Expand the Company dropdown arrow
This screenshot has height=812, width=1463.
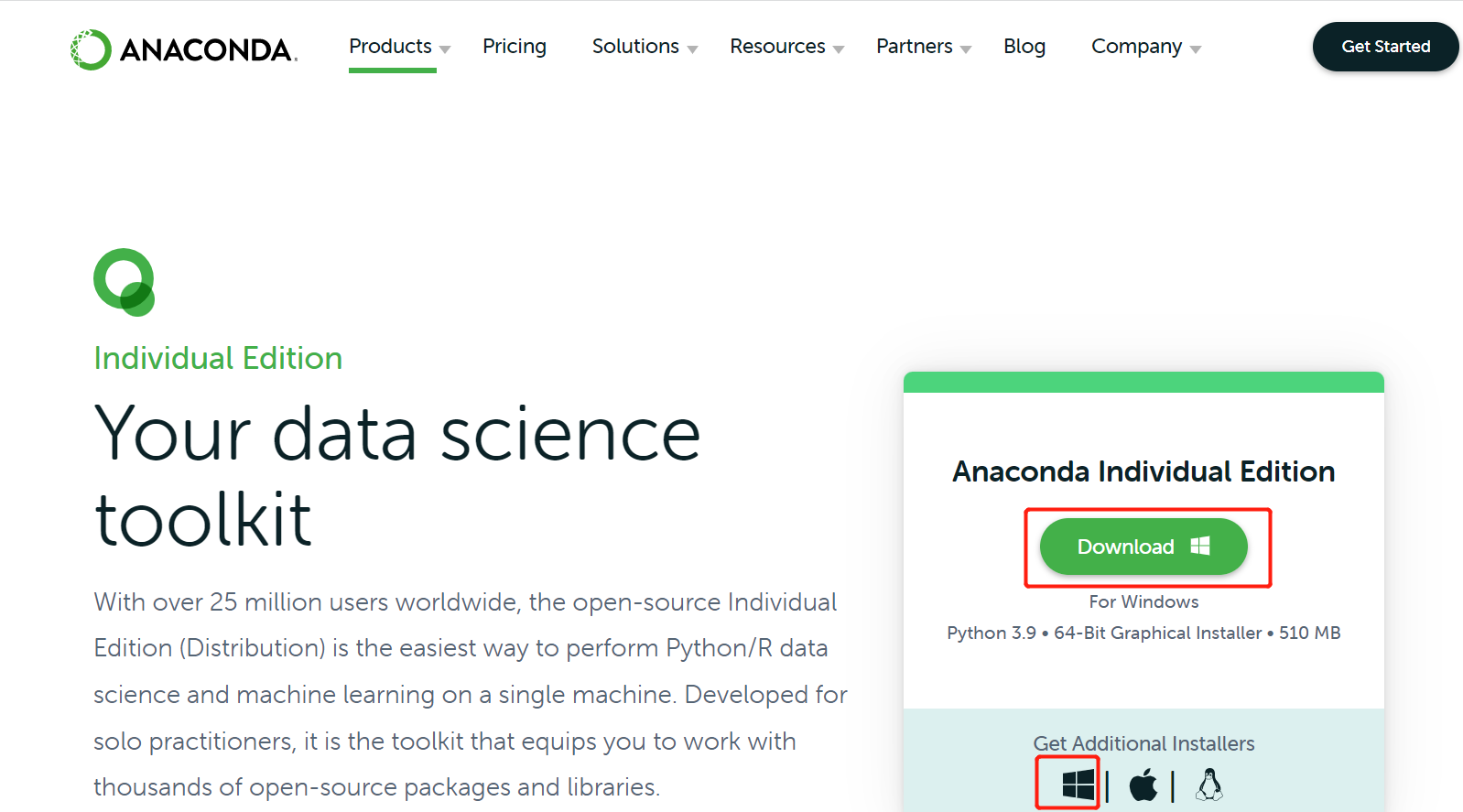1196,49
